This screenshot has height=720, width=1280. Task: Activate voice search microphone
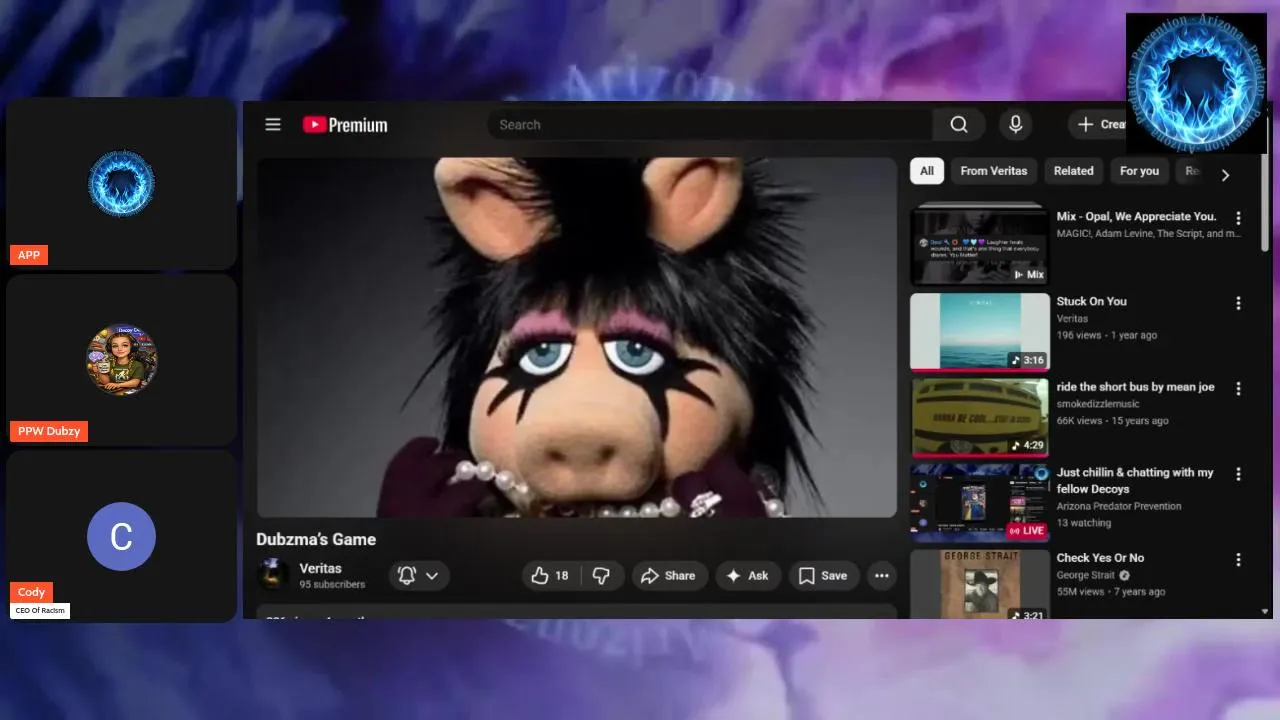(1015, 124)
